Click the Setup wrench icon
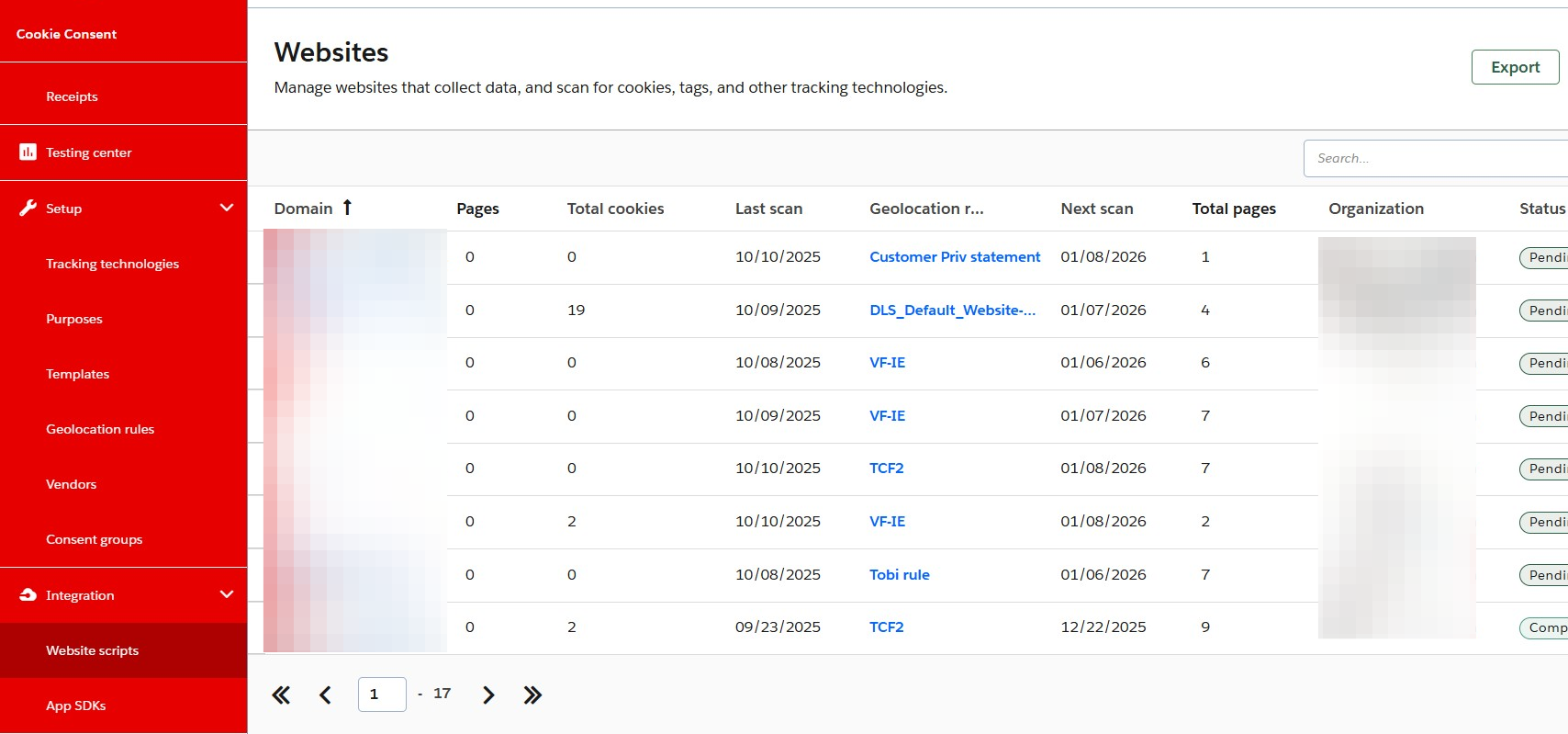This screenshot has height=734, width=1568. [28, 208]
